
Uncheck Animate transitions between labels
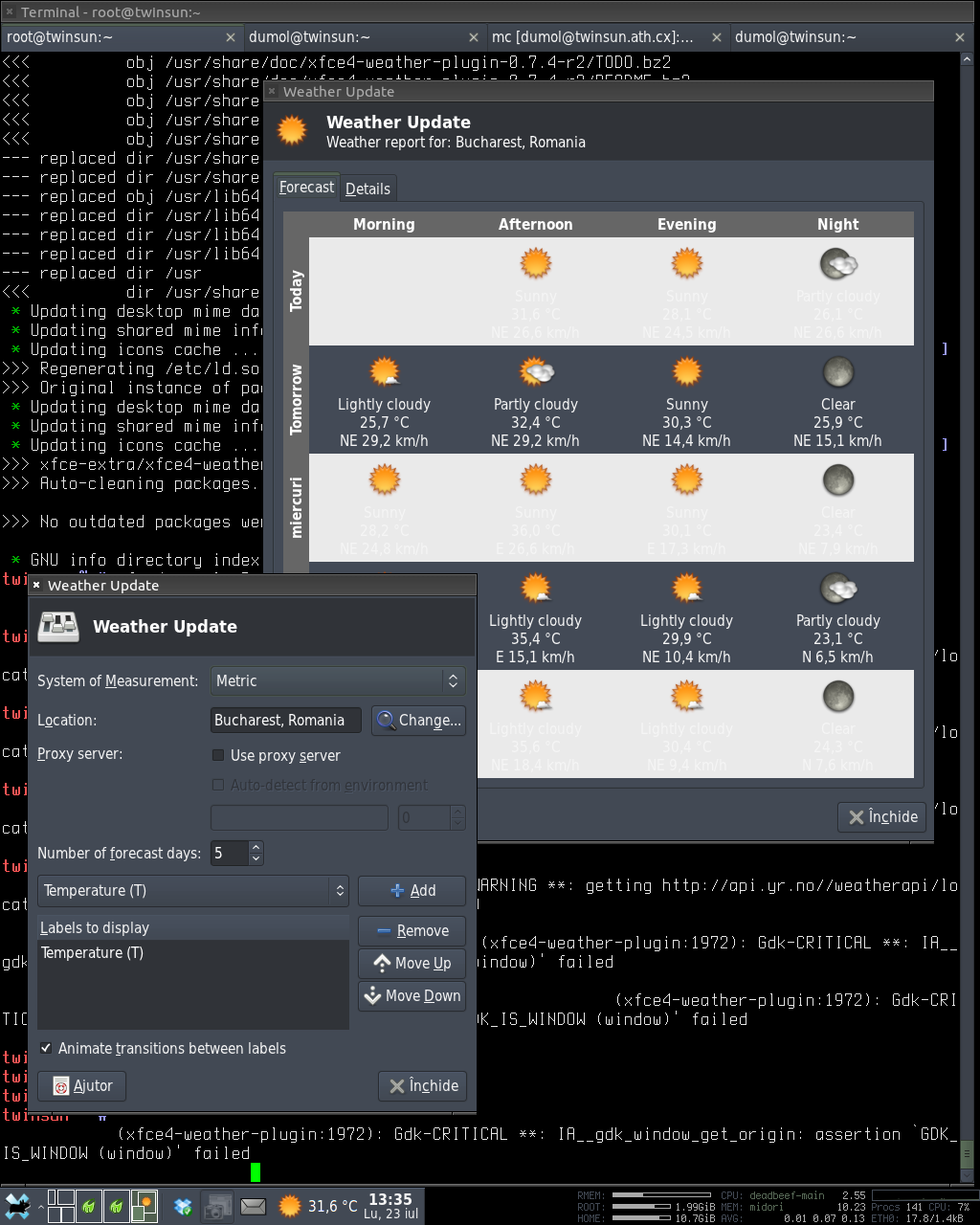(x=46, y=1048)
